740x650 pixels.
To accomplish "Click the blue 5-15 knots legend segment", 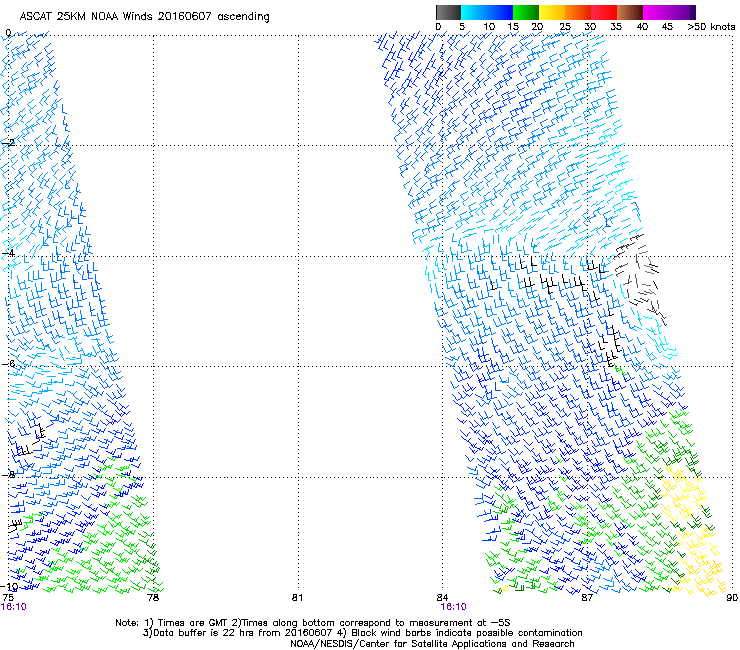I will (487, 12).
